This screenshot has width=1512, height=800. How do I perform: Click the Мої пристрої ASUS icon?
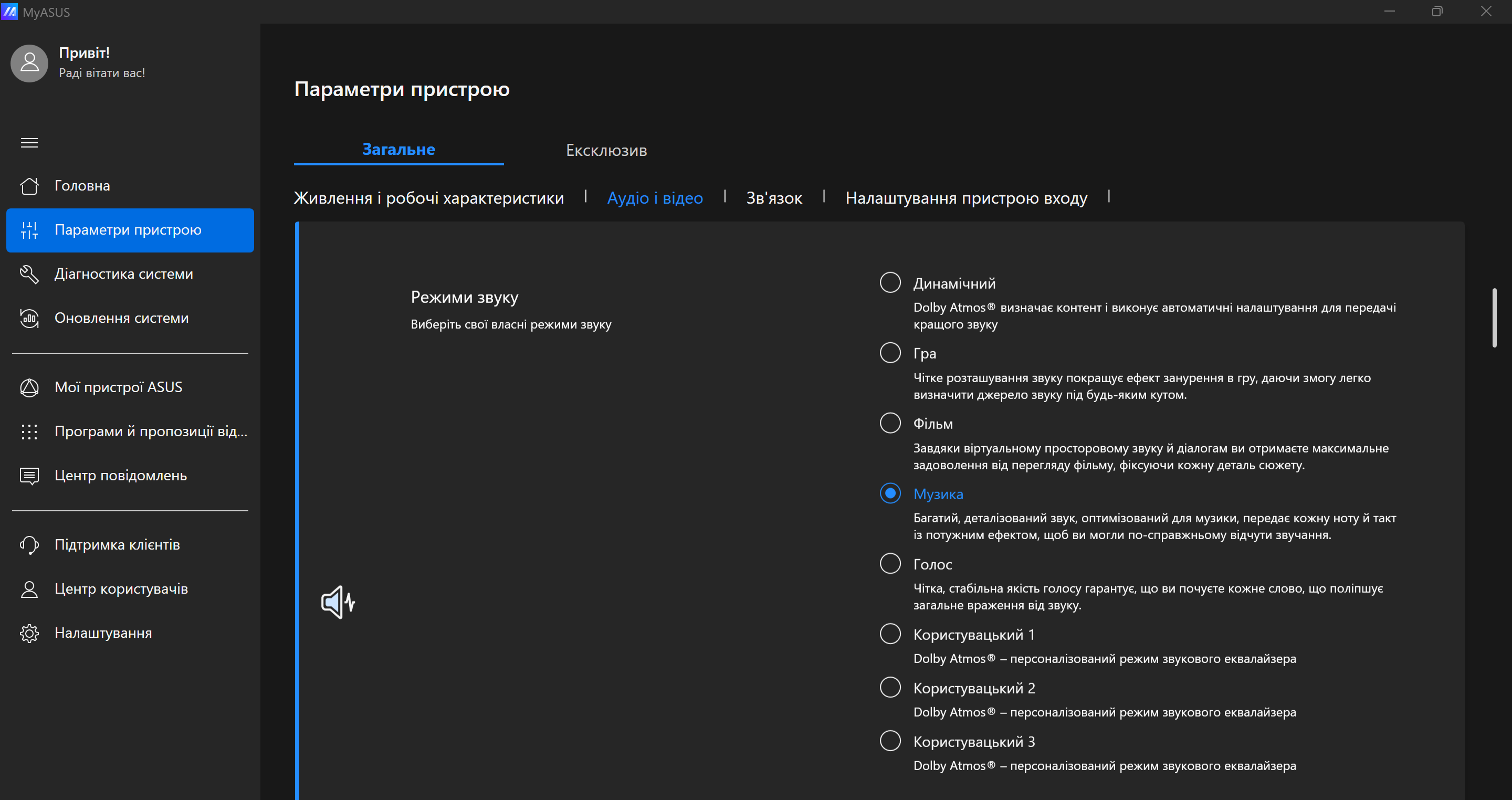pos(29,387)
